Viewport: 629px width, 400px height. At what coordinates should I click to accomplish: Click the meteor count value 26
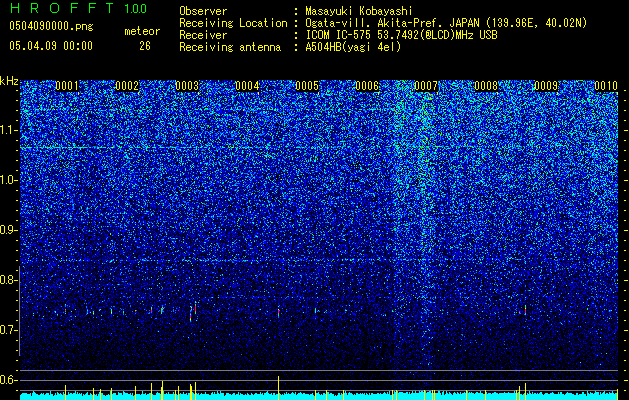point(145,46)
